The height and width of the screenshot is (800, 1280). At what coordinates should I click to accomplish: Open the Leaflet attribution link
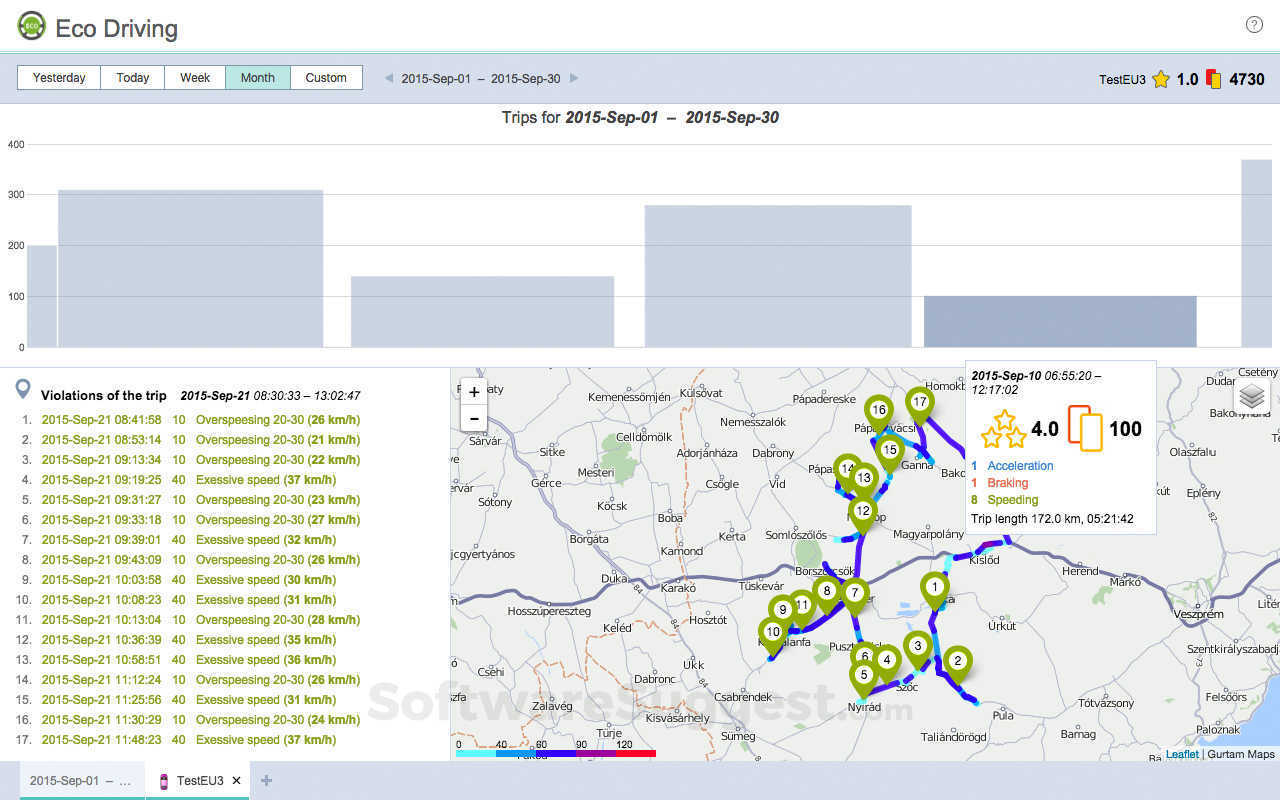click(x=1181, y=754)
